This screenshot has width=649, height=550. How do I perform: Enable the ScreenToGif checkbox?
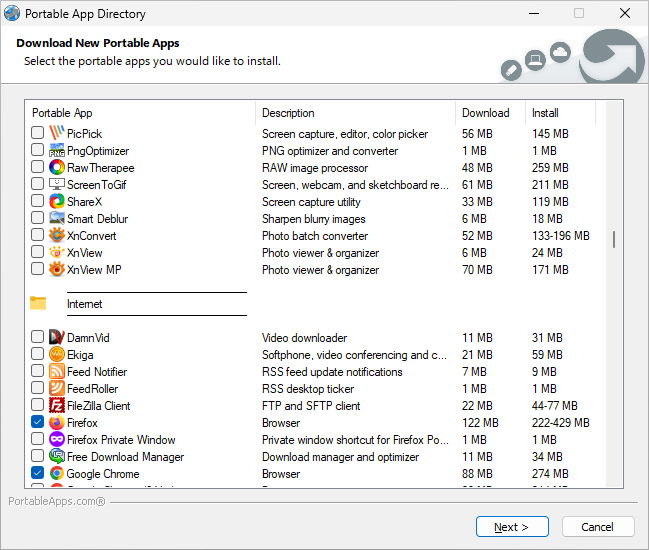point(37,185)
